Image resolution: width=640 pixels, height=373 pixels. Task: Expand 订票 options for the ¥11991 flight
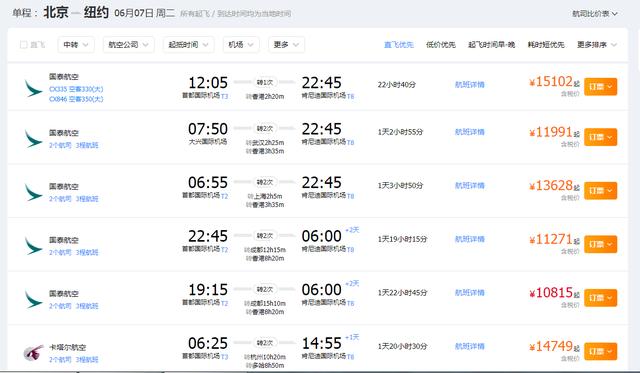pos(600,137)
